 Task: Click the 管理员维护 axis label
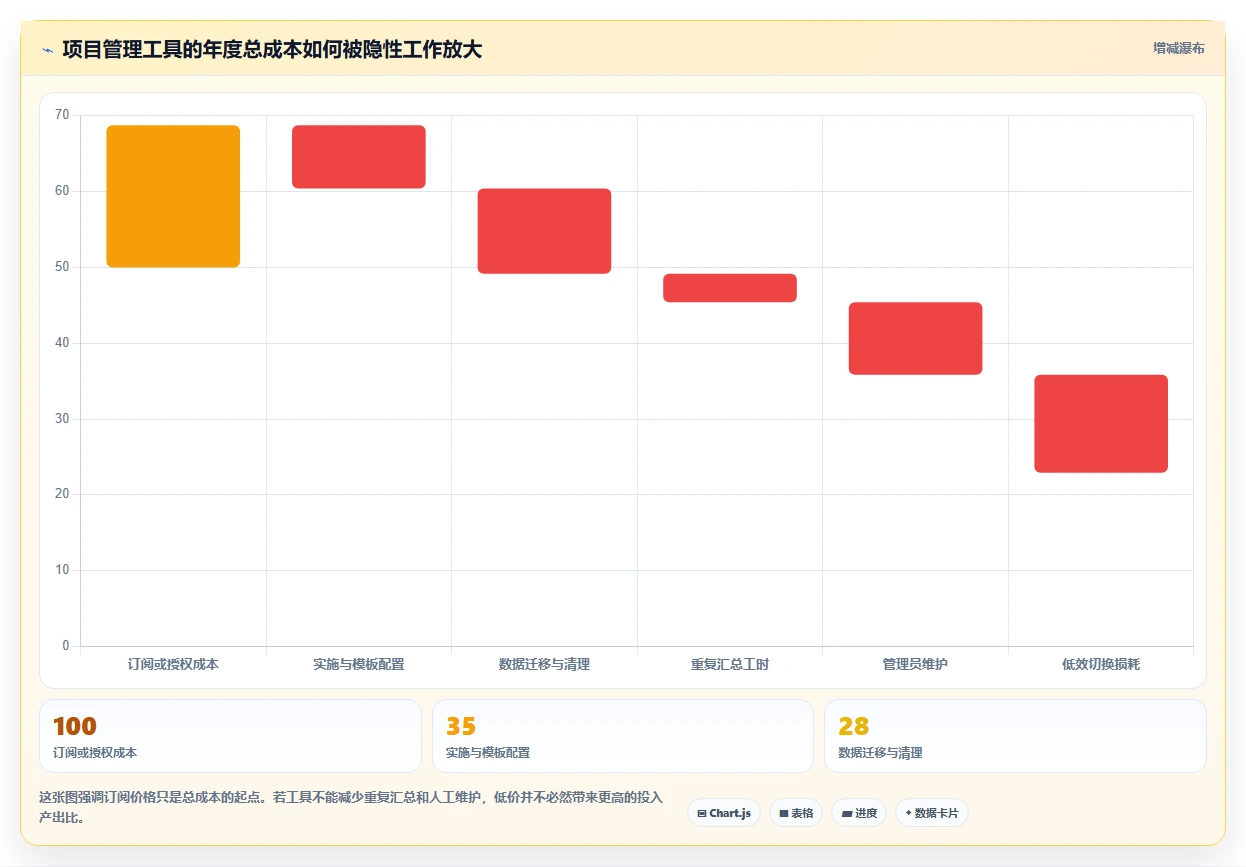915,664
